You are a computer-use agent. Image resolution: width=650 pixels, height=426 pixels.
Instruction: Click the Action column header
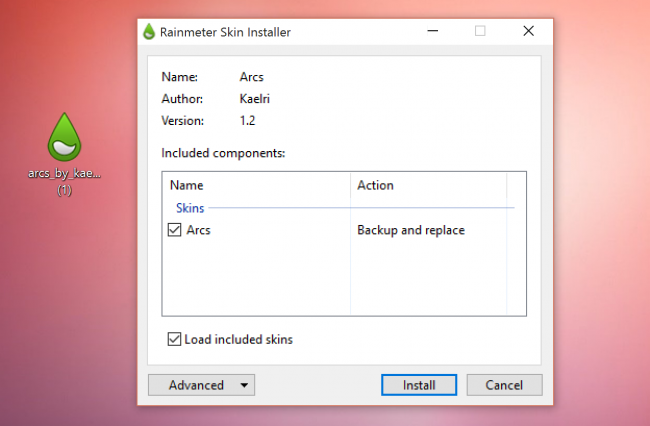(x=429, y=185)
